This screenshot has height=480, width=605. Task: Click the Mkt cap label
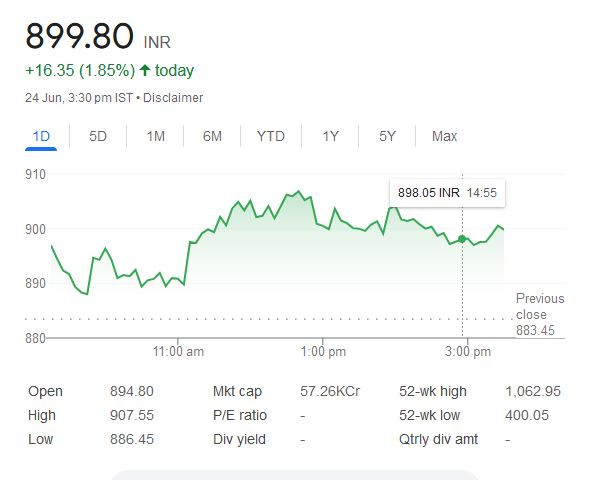tap(238, 391)
